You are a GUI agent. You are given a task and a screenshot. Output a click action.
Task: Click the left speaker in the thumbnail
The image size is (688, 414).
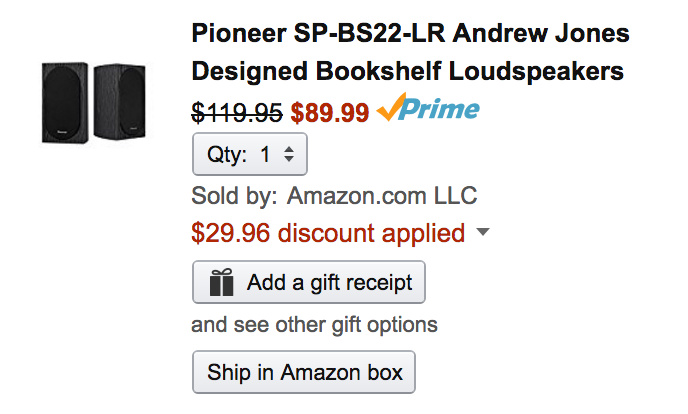(66, 102)
